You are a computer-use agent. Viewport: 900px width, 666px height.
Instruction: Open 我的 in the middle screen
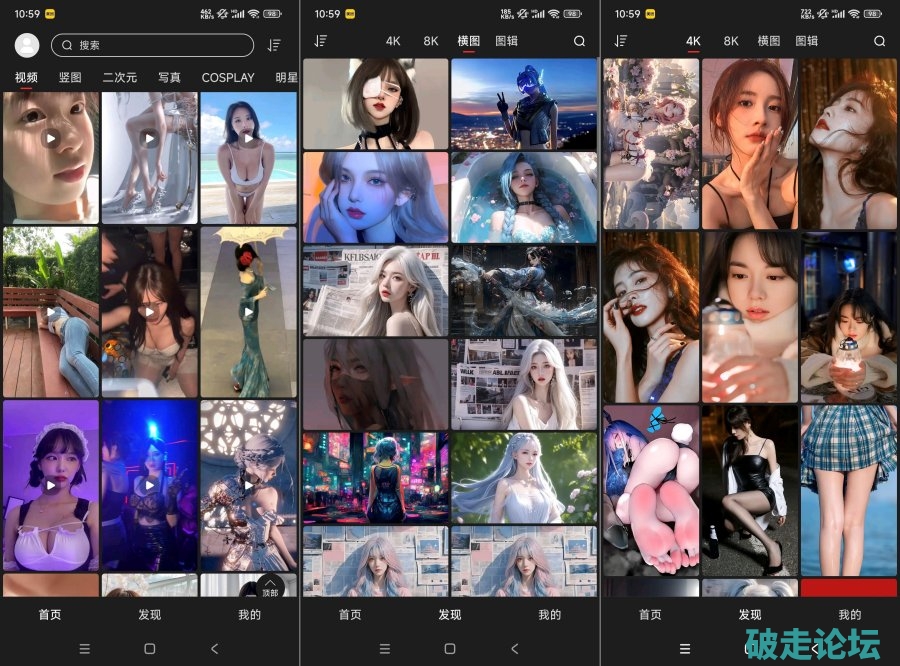click(x=549, y=615)
